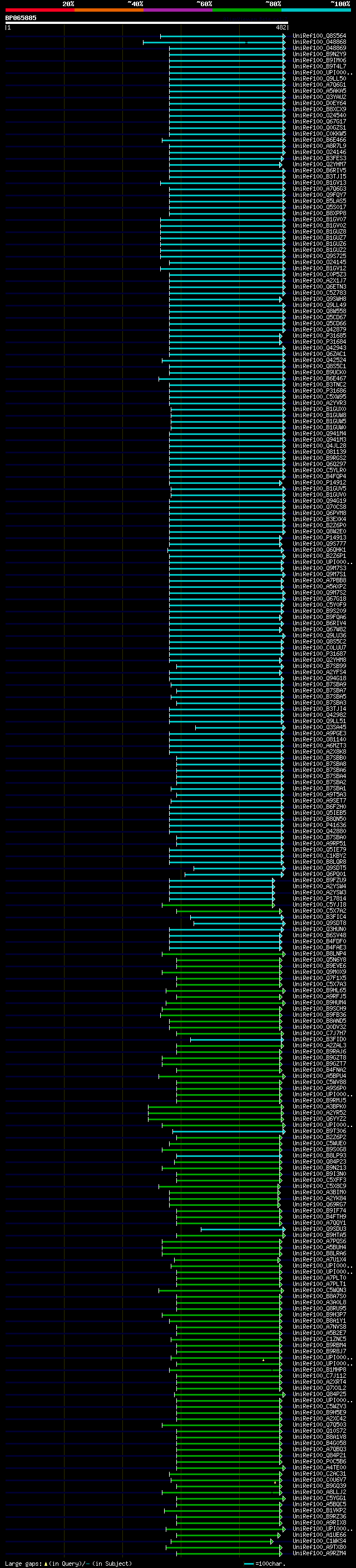Select the UniRef100_Q9SDT5 label

319,868
